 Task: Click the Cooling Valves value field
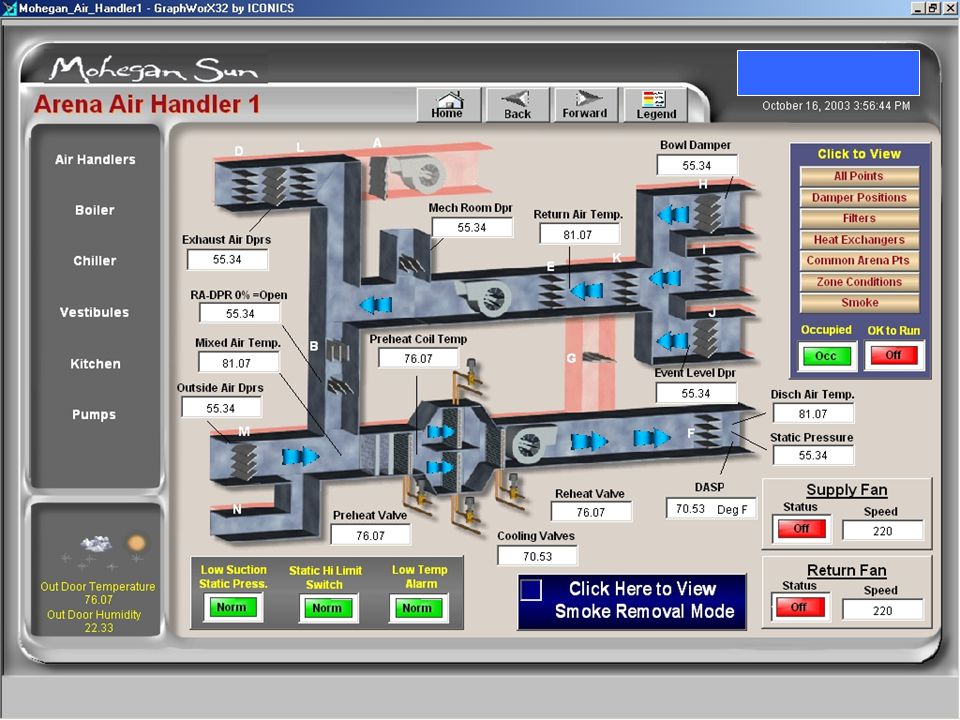pyautogui.click(x=537, y=556)
